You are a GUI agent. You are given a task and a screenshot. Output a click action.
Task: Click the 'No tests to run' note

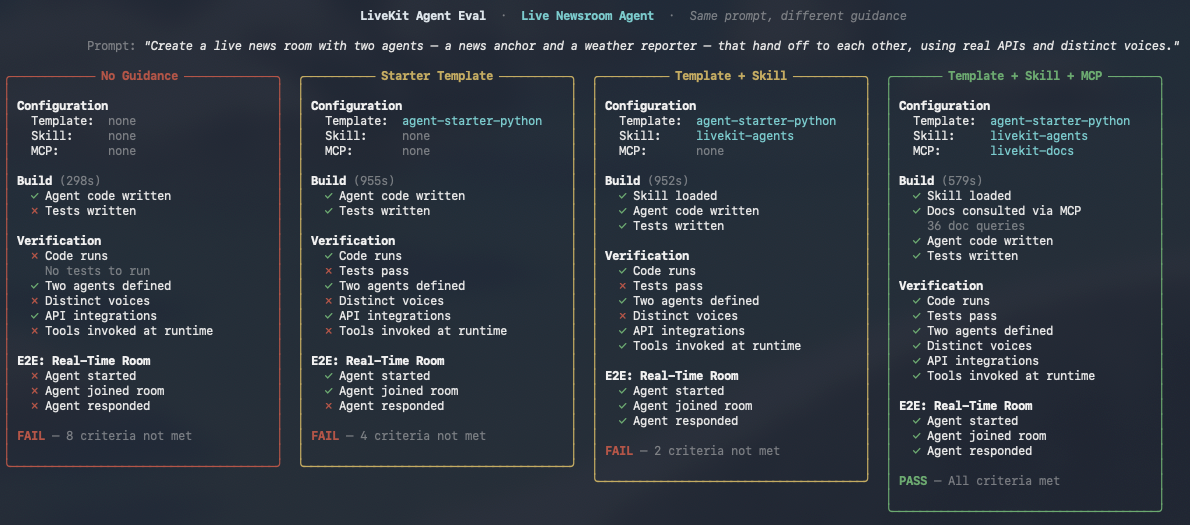pos(97,271)
